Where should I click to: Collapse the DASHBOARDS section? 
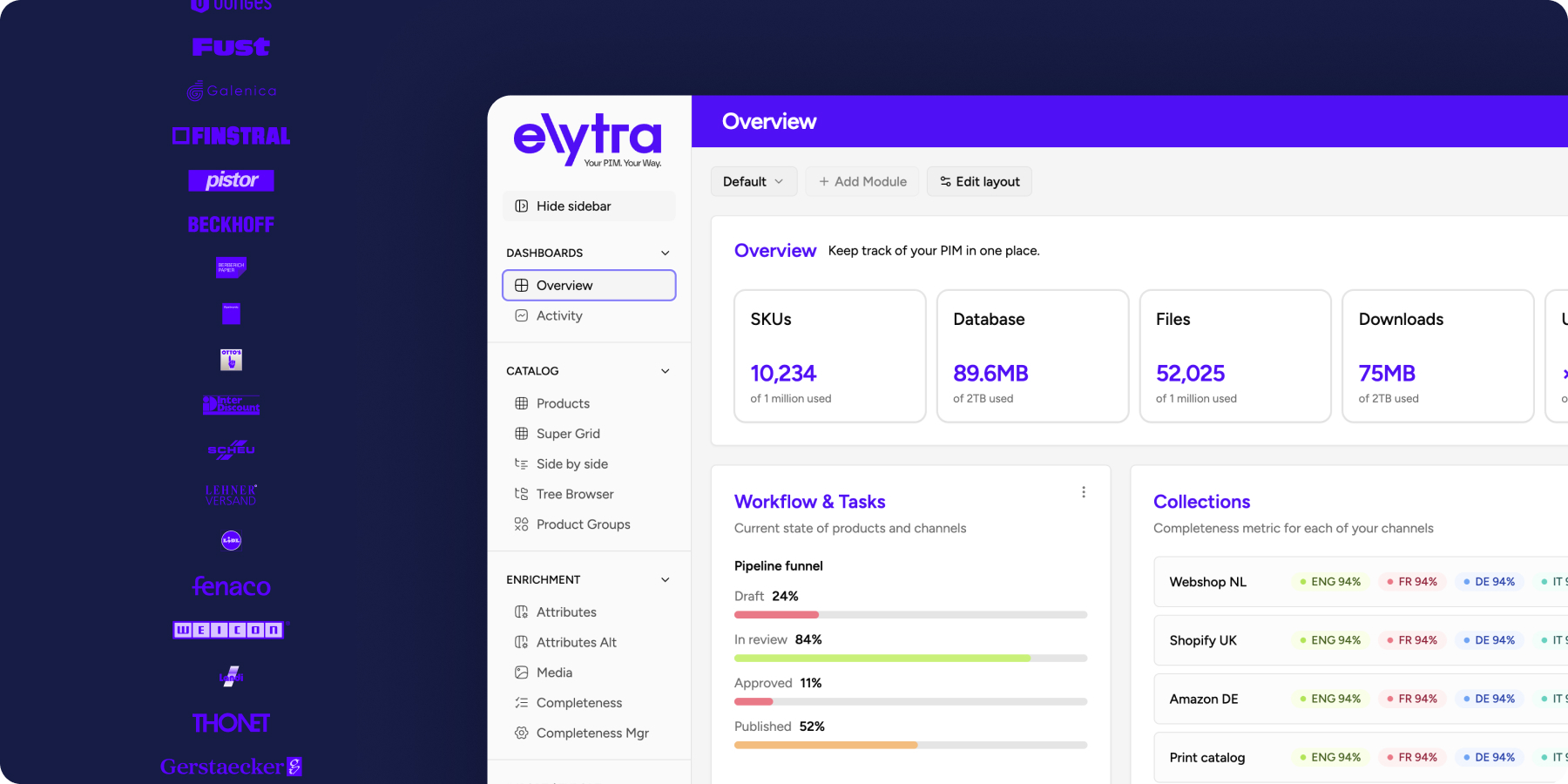(x=665, y=253)
